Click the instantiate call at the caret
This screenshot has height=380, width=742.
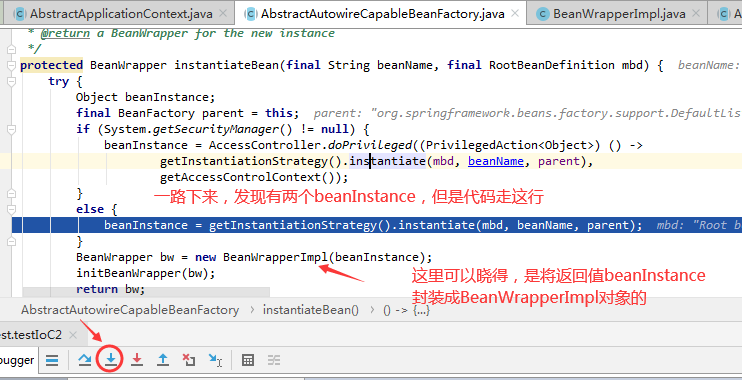click(387, 161)
